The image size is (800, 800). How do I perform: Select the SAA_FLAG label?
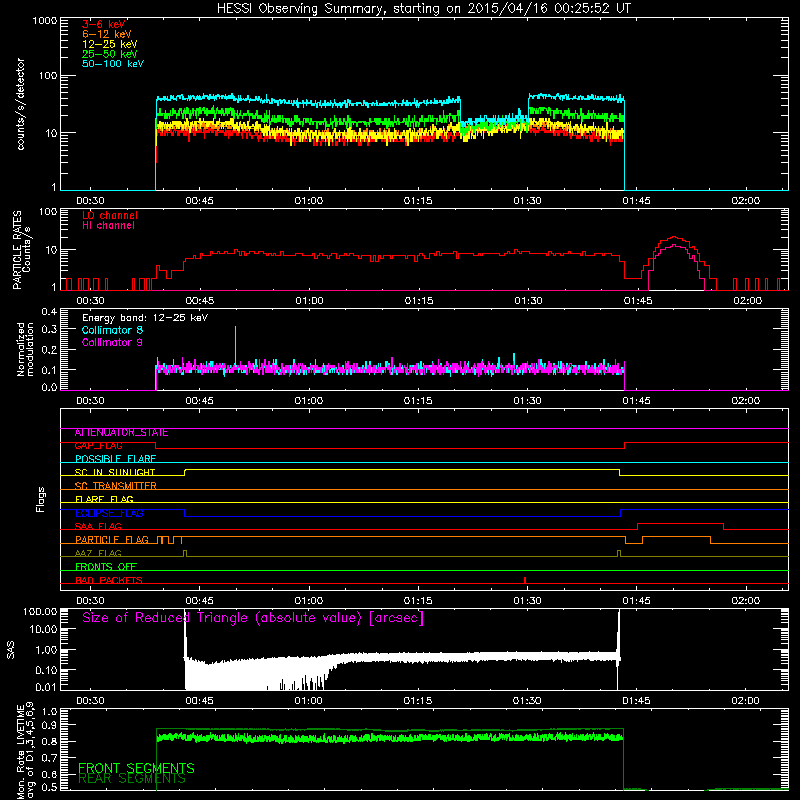click(x=98, y=526)
